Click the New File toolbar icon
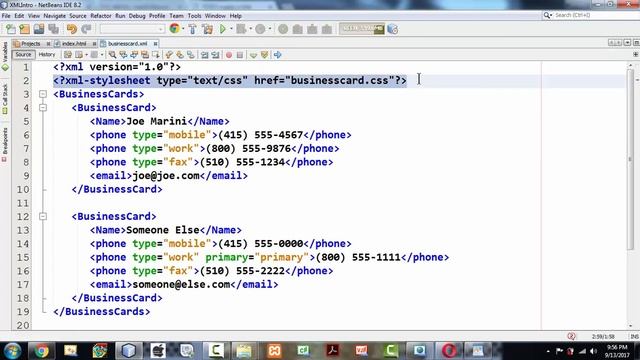This screenshot has width=640, height=360. [x=11, y=29]
